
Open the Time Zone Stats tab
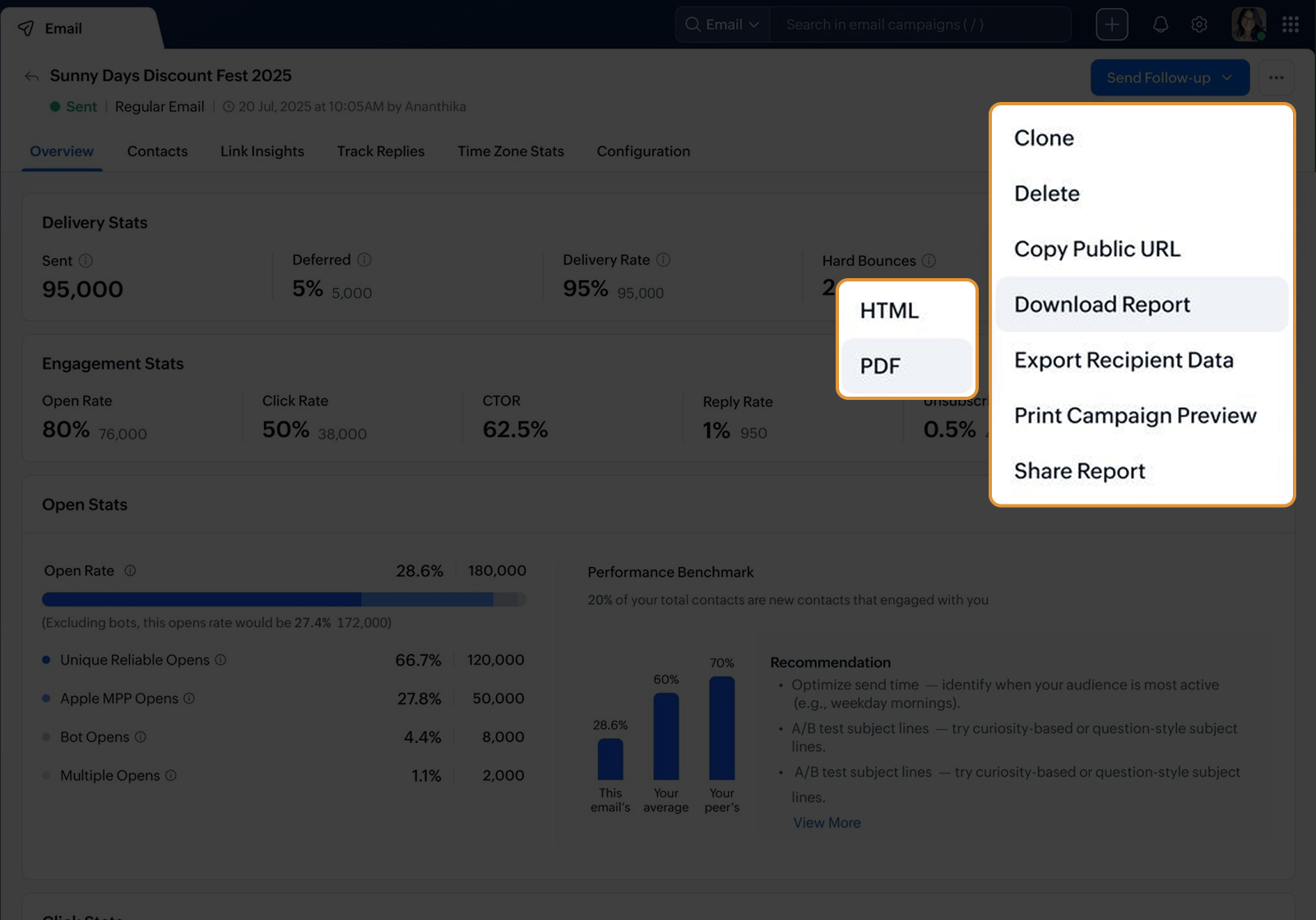(x=511, y=151)
